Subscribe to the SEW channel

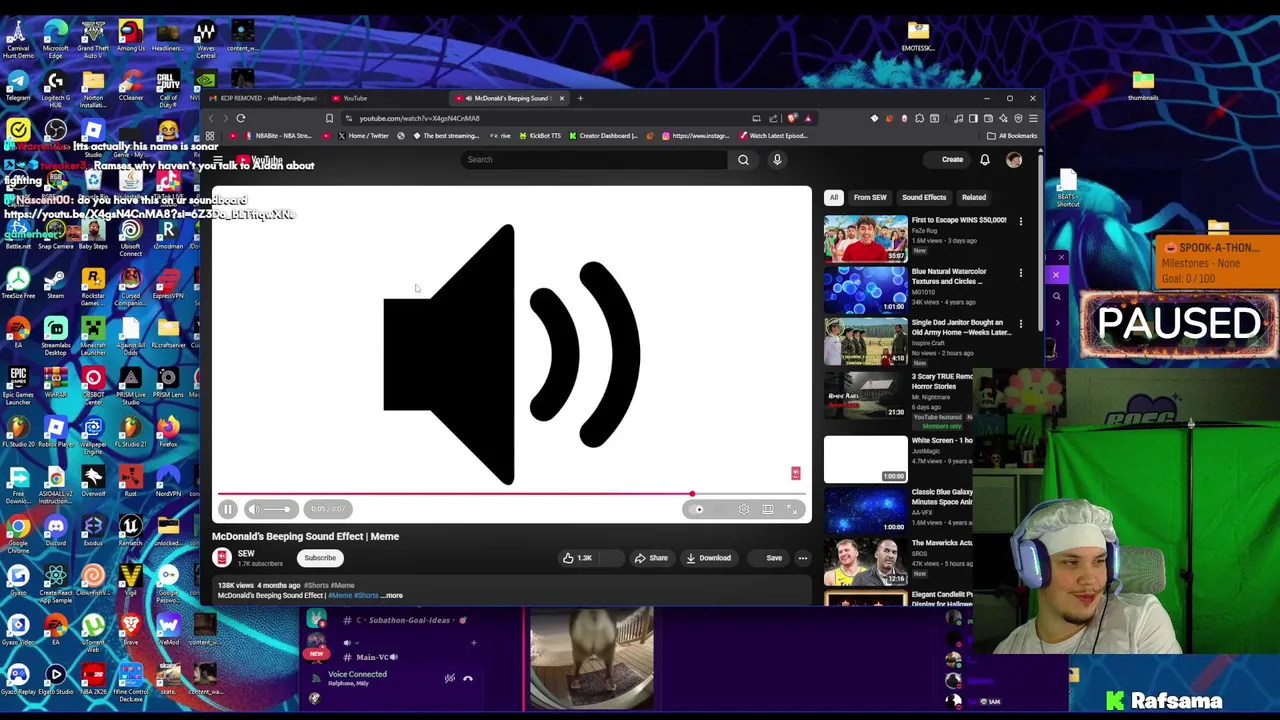pyautogui.click(x=320, y=558)
